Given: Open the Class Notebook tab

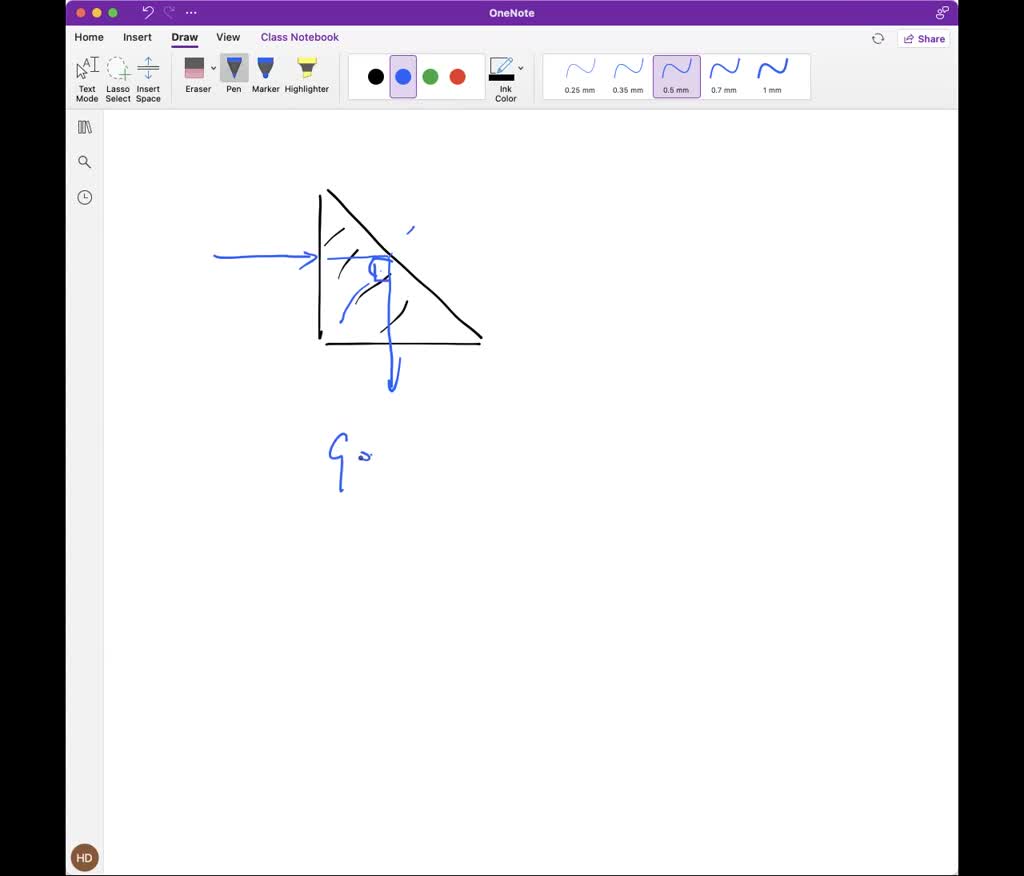Looking at the screenshot, I should [x=299, y=37].
